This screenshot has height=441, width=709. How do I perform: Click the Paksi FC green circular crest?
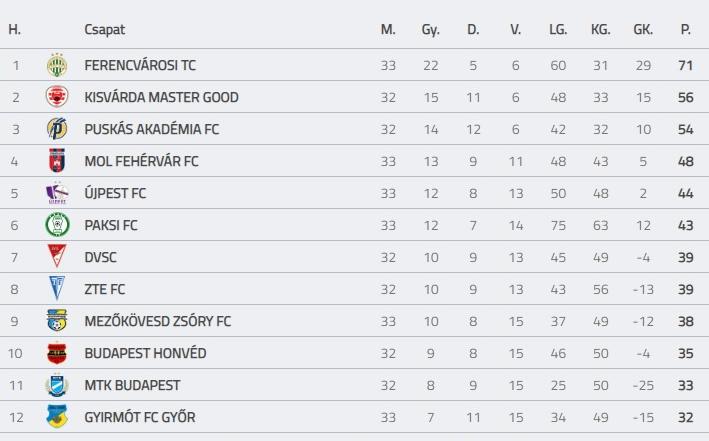pos(57,225)
